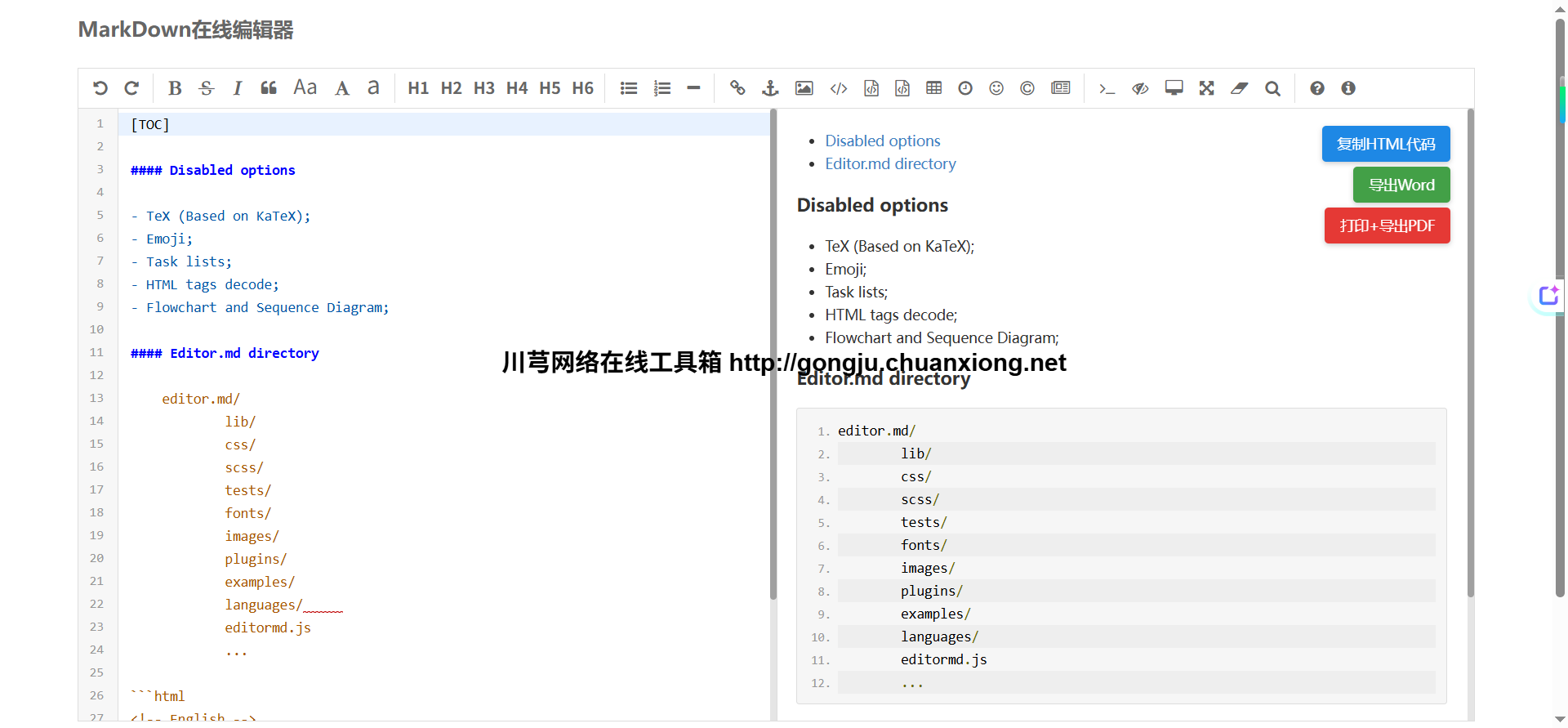Click line number 13 in gutter
Viewport: 1568px width, 728px height.
tap(96, 398)
